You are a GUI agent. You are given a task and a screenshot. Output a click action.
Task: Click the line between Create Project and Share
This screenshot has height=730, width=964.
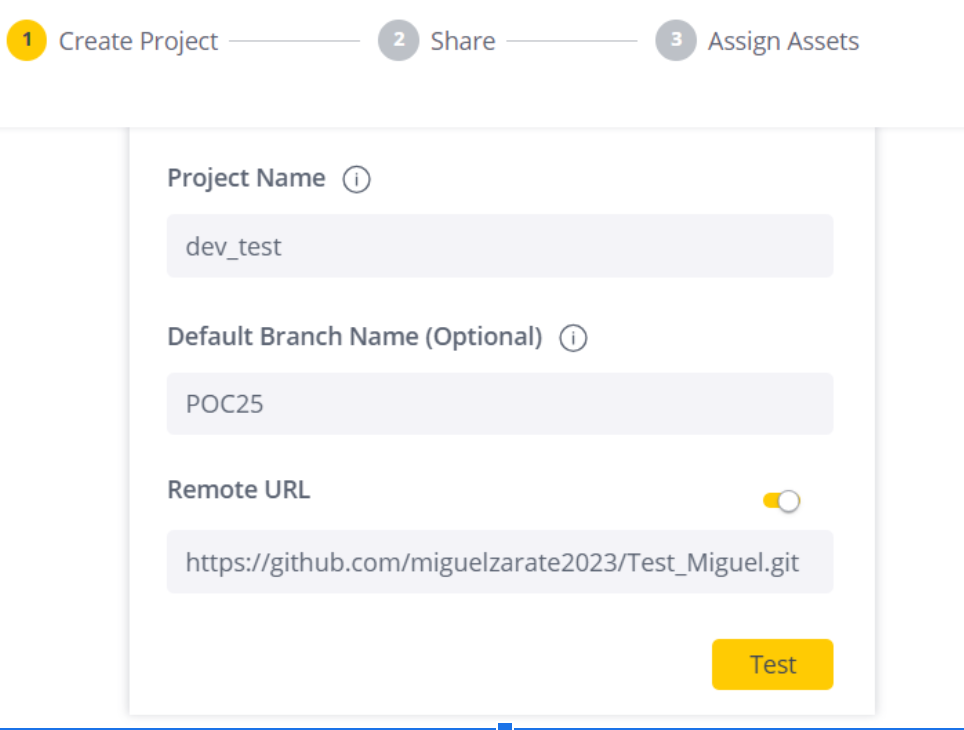[294, 41]
